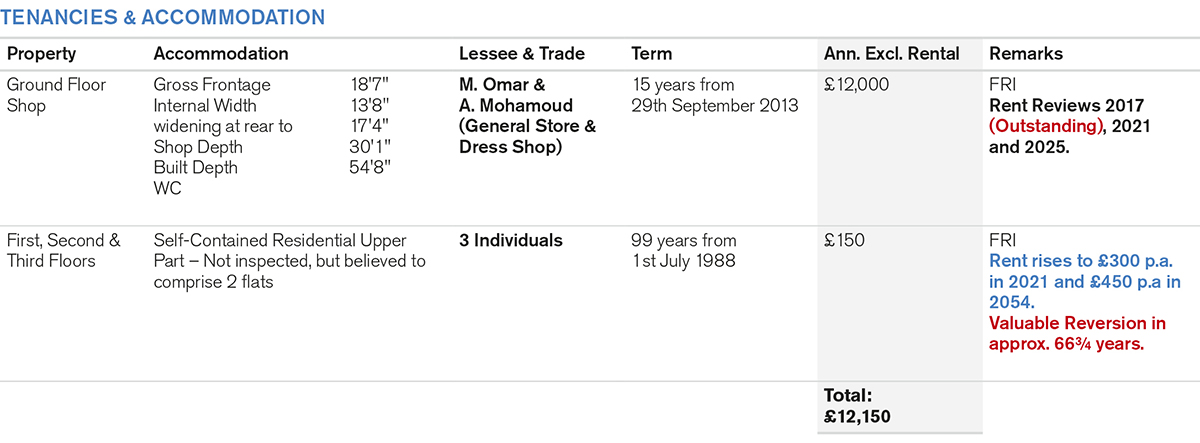Select the £150 rental amount
Viewport: 1200px width, 443px height.
[x=843, y=240]
